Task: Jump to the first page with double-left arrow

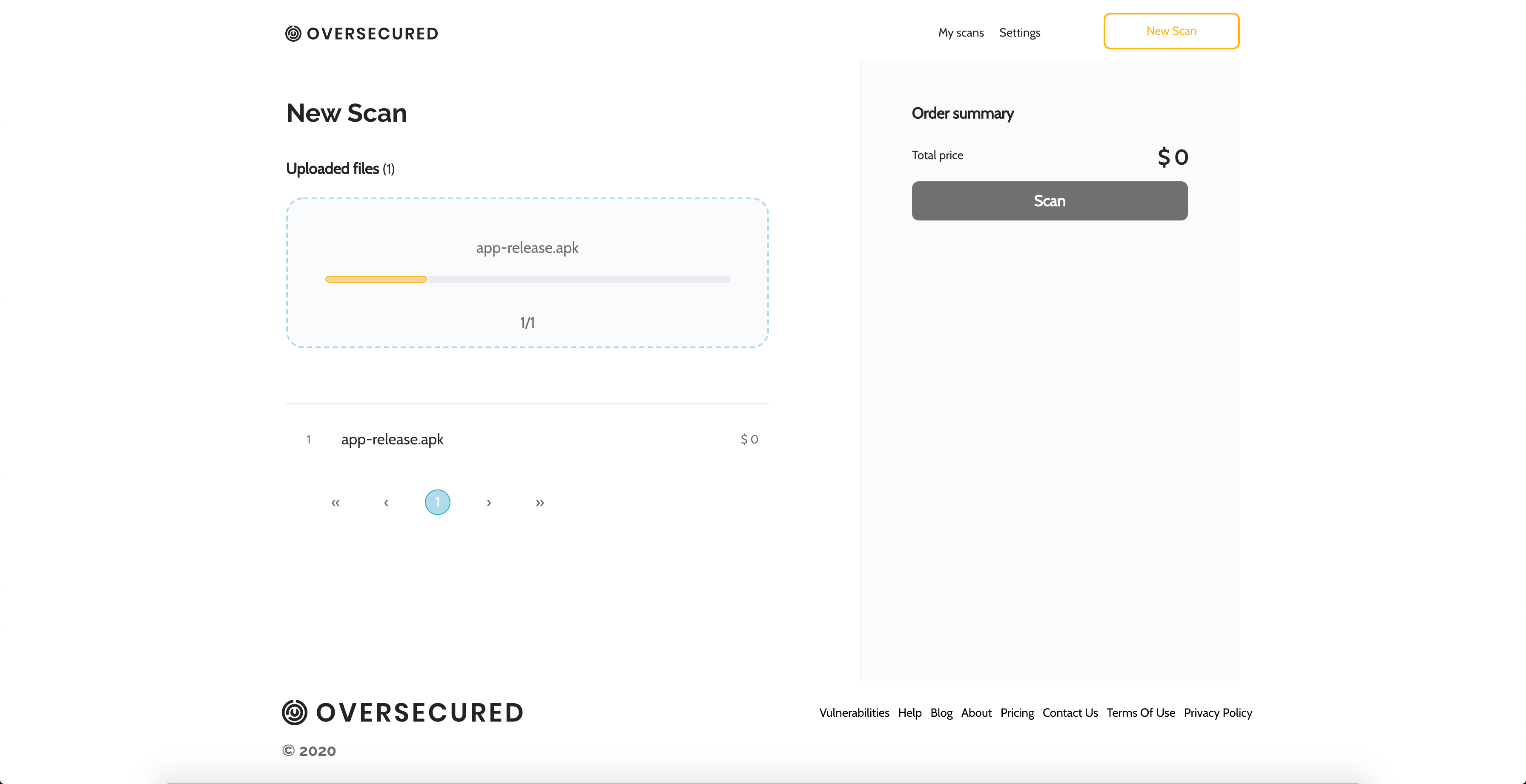Action: point(335,502)
